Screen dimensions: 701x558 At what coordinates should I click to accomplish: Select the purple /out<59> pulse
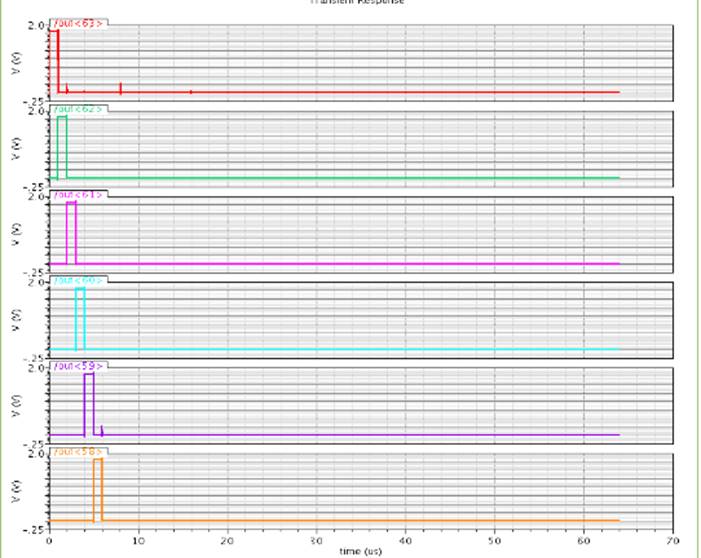89,375
